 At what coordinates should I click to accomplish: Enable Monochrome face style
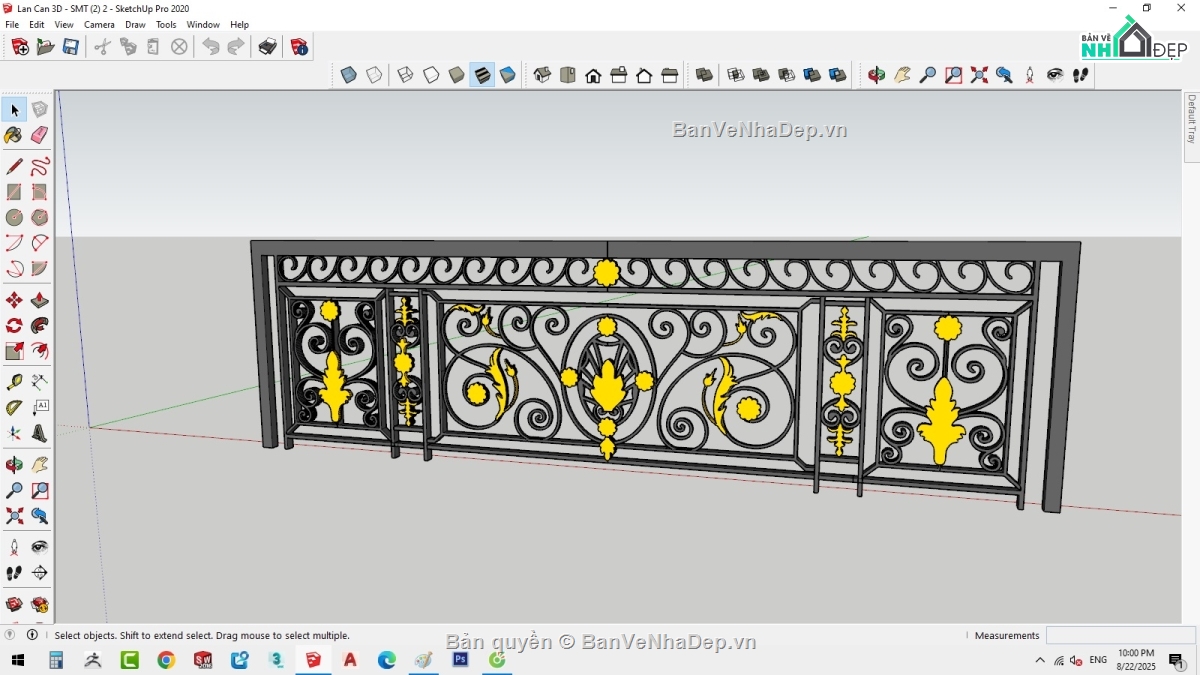click(507, 74)
